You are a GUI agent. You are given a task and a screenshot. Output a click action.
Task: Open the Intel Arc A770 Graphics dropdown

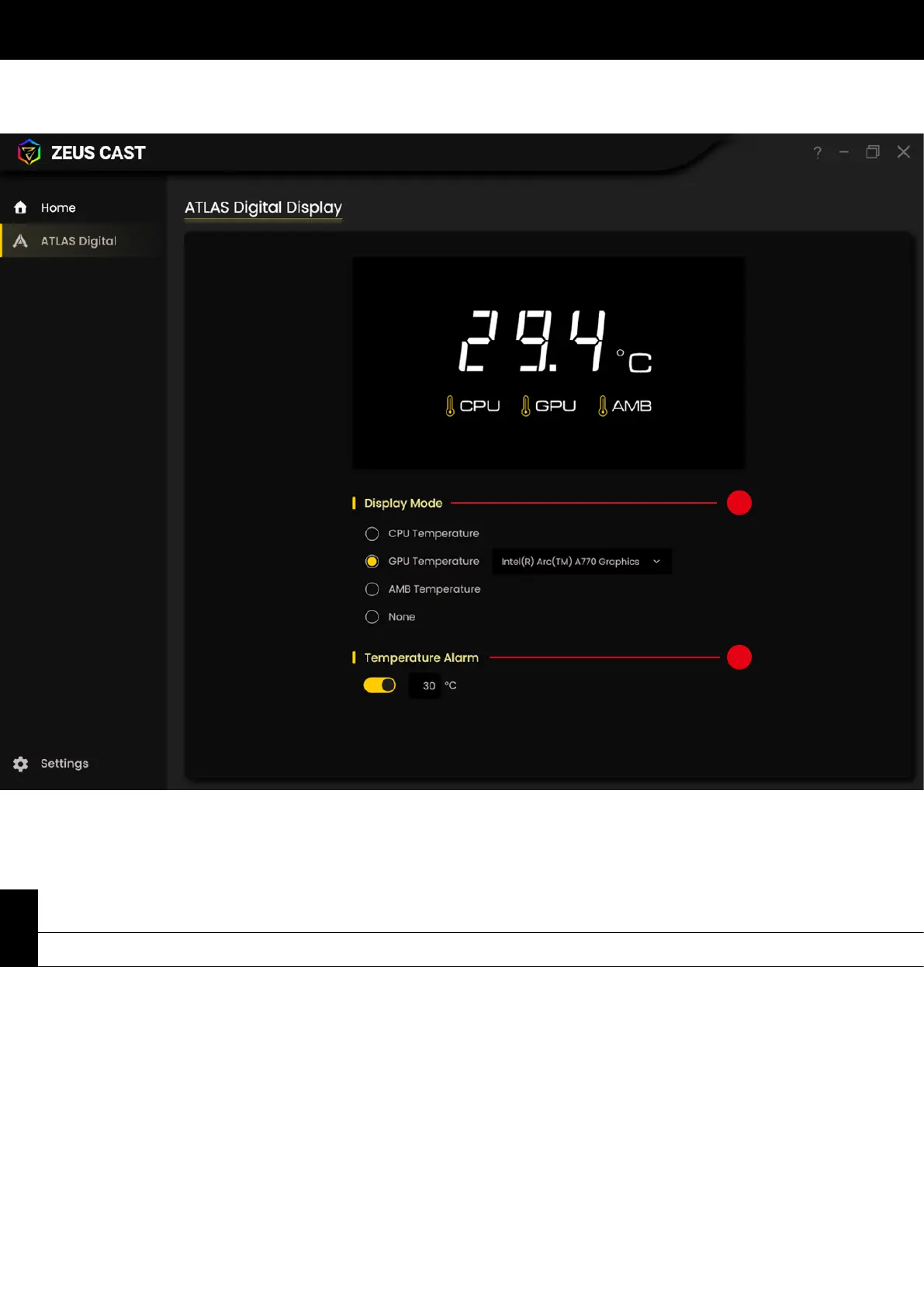pos(582,562)
